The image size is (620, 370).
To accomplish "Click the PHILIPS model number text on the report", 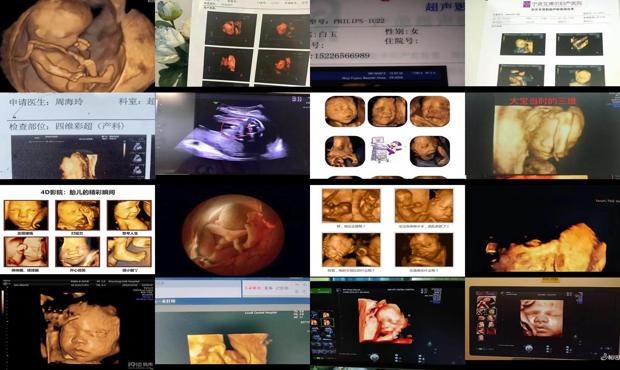I will pyautogui.click(x=359, y=21).
